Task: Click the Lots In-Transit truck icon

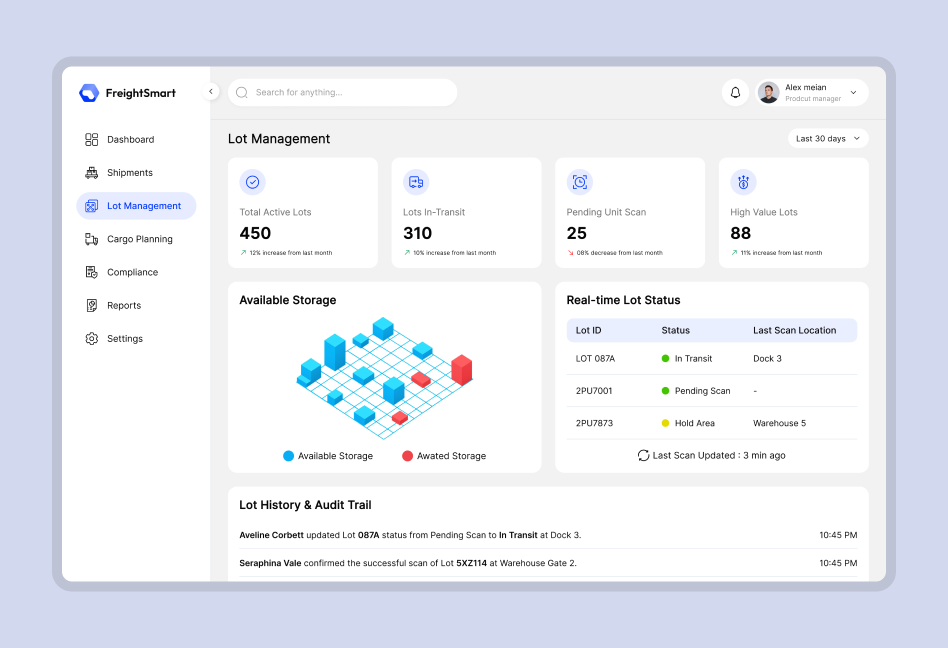Action: (x=416, y=182)
